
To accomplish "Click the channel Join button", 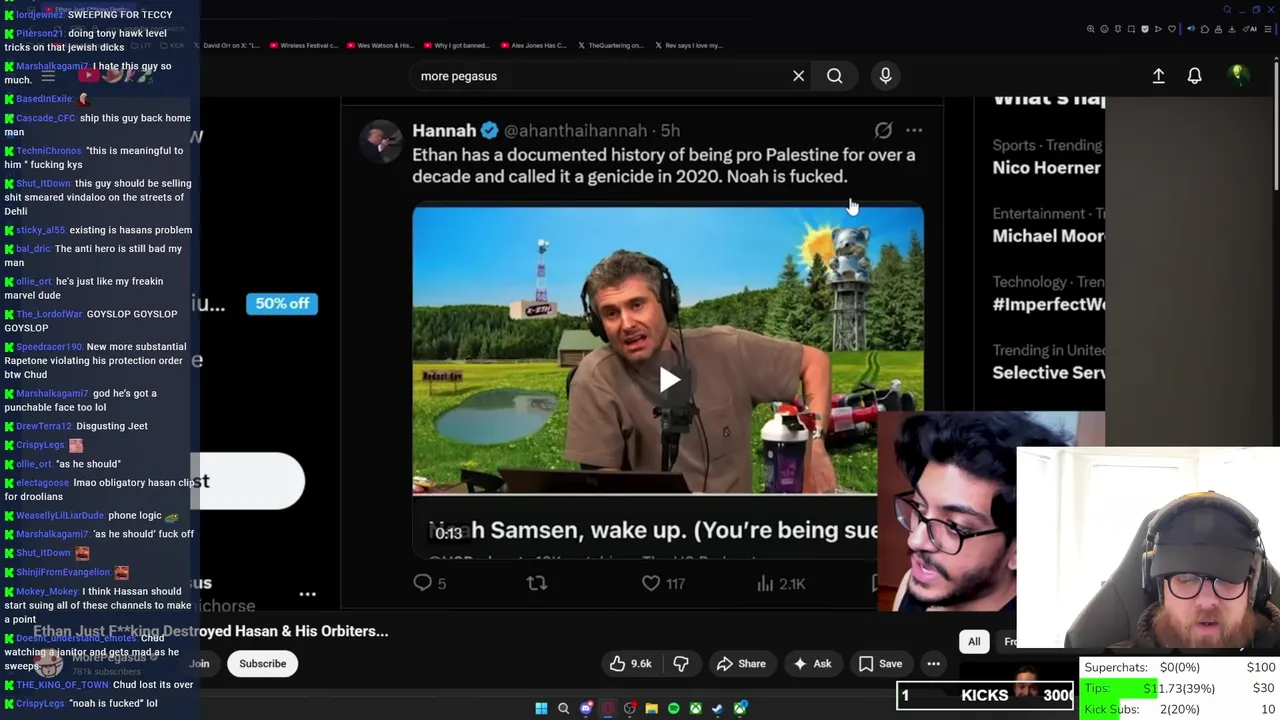I will [200, 663].
